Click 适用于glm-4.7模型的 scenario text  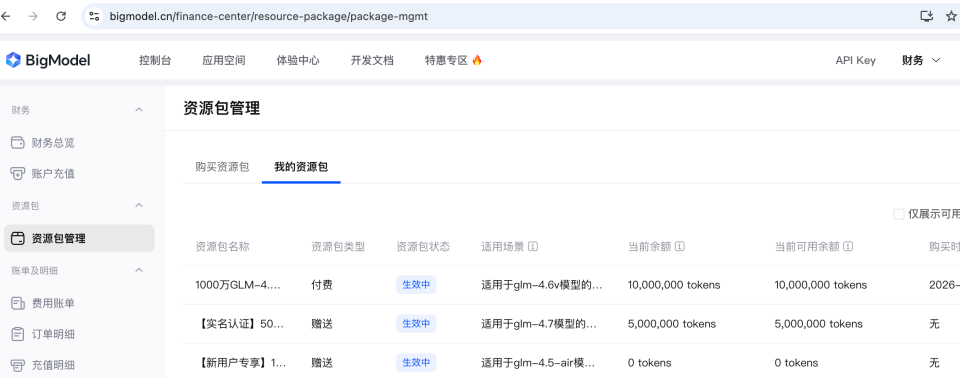tap(539, 324)
